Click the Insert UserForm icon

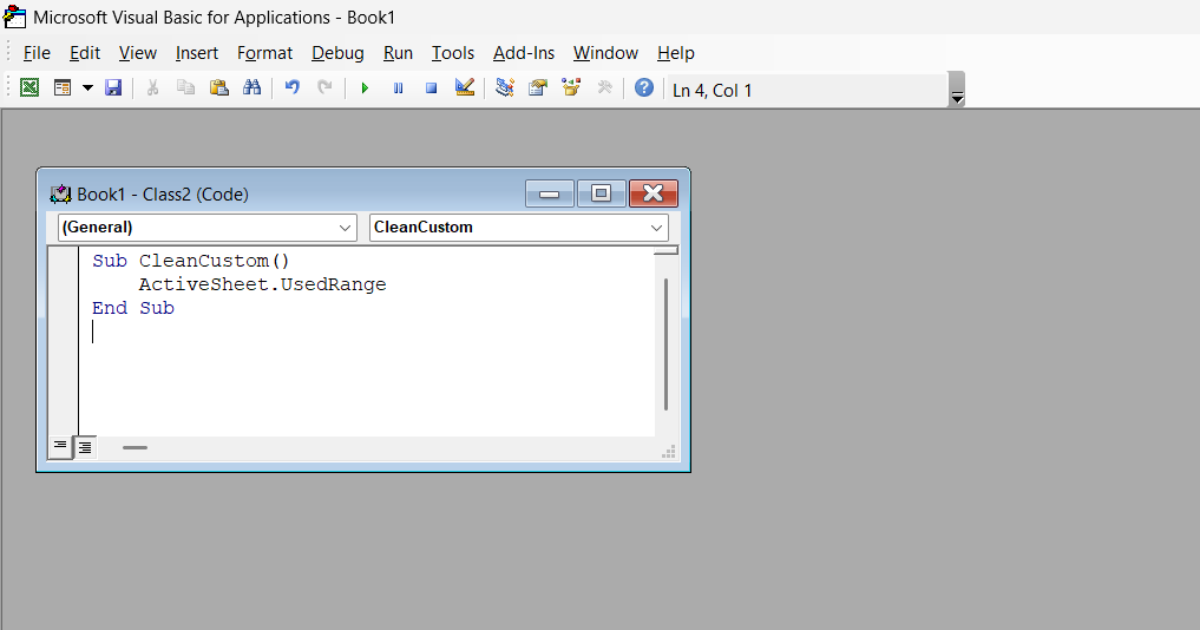point(62,88)
